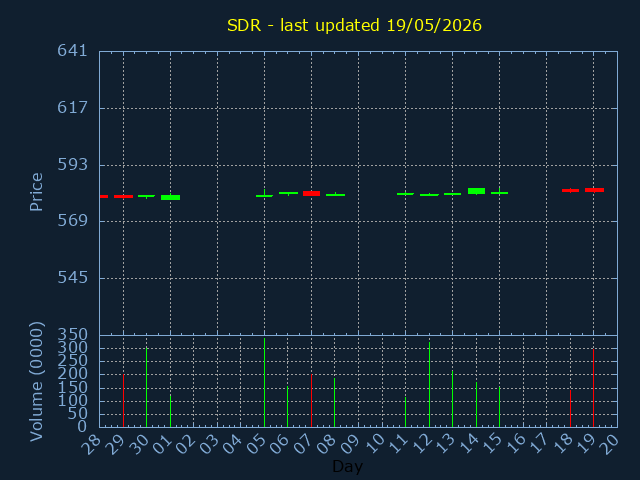Click the Day axis title
This screenshot has width=640, height=480.
point(347,466)
